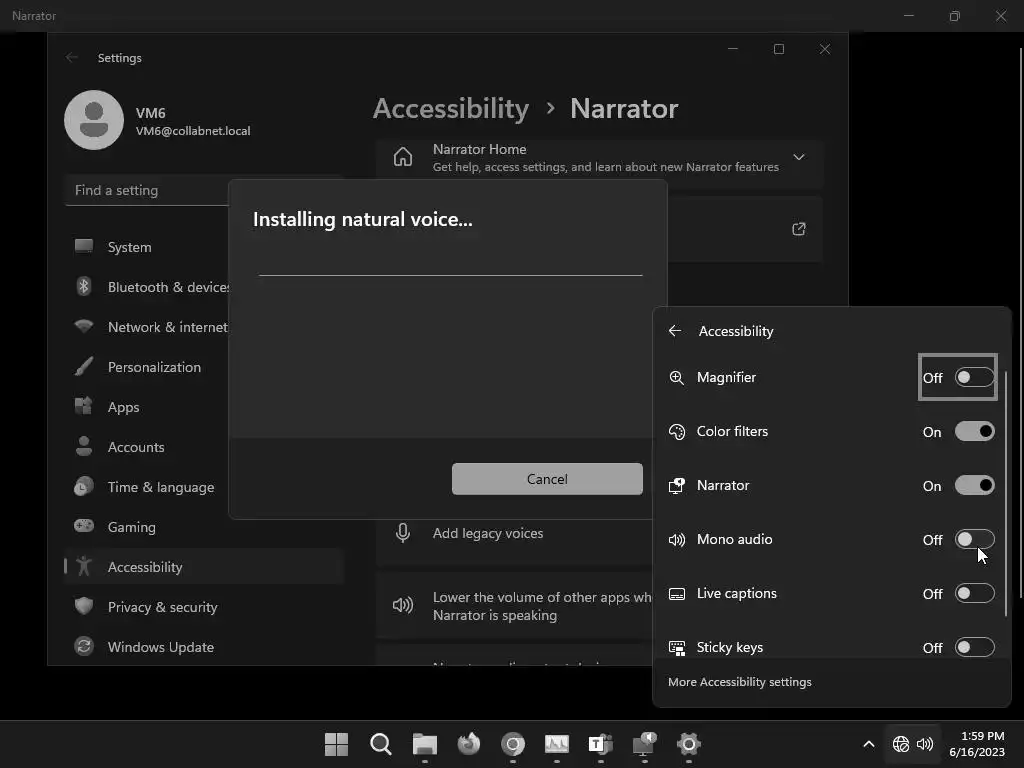Click the Narrator Home house icon
1024x768 pixels.
(403, 157)
